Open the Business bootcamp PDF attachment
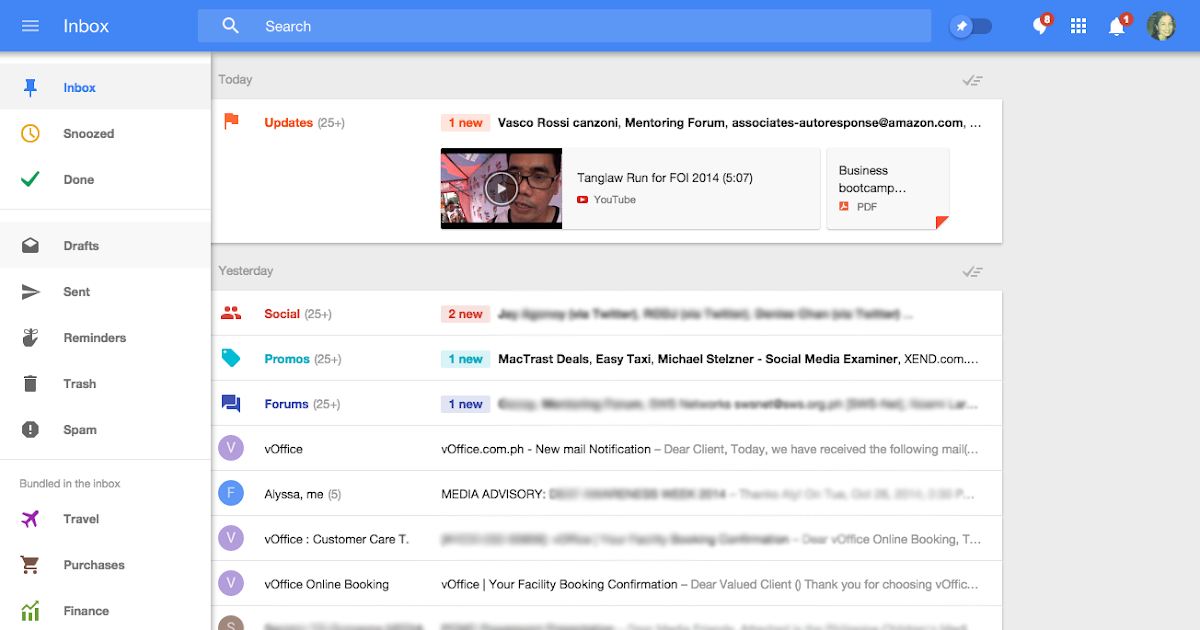This screenshot has height=630, width=1200. pyautogui.click(x=888, y=188)
